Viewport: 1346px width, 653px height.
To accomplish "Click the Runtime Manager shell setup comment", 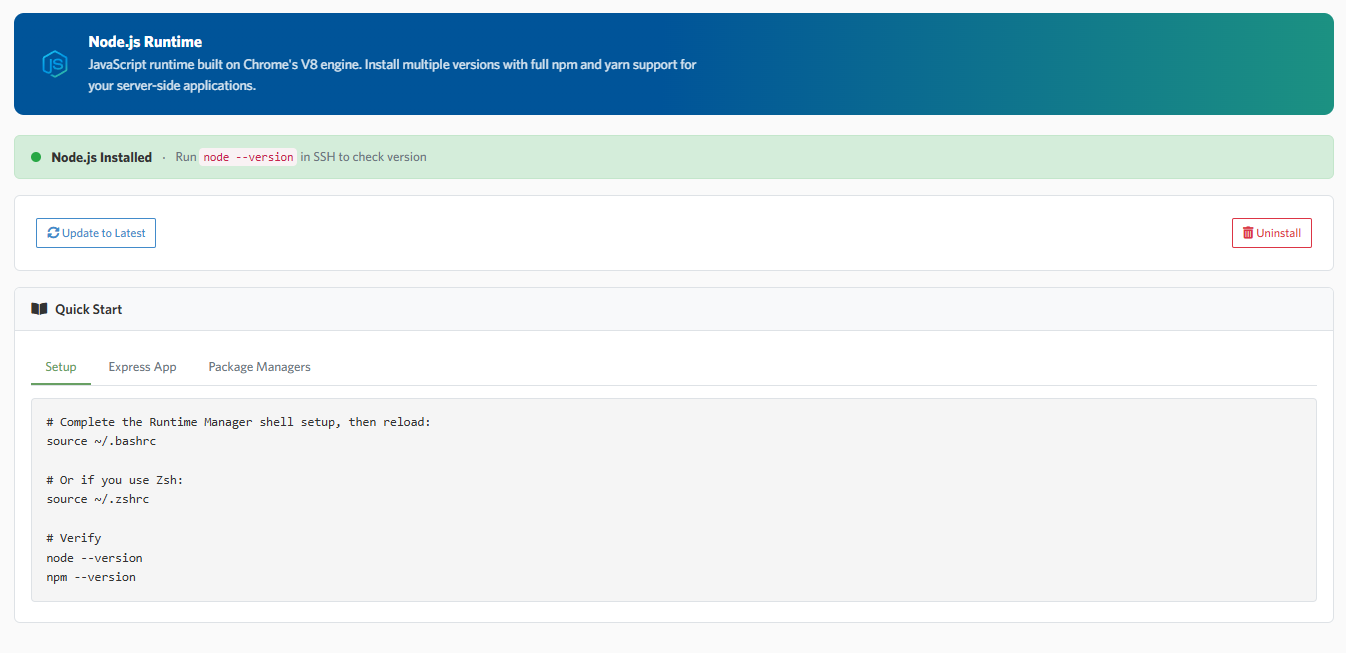I will 239,422.
